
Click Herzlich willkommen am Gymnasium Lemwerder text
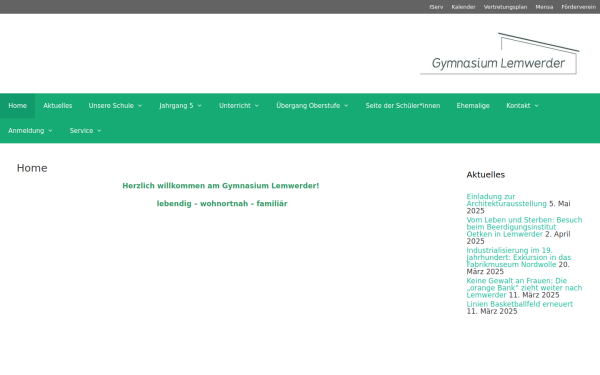click(x=220, y=186)
